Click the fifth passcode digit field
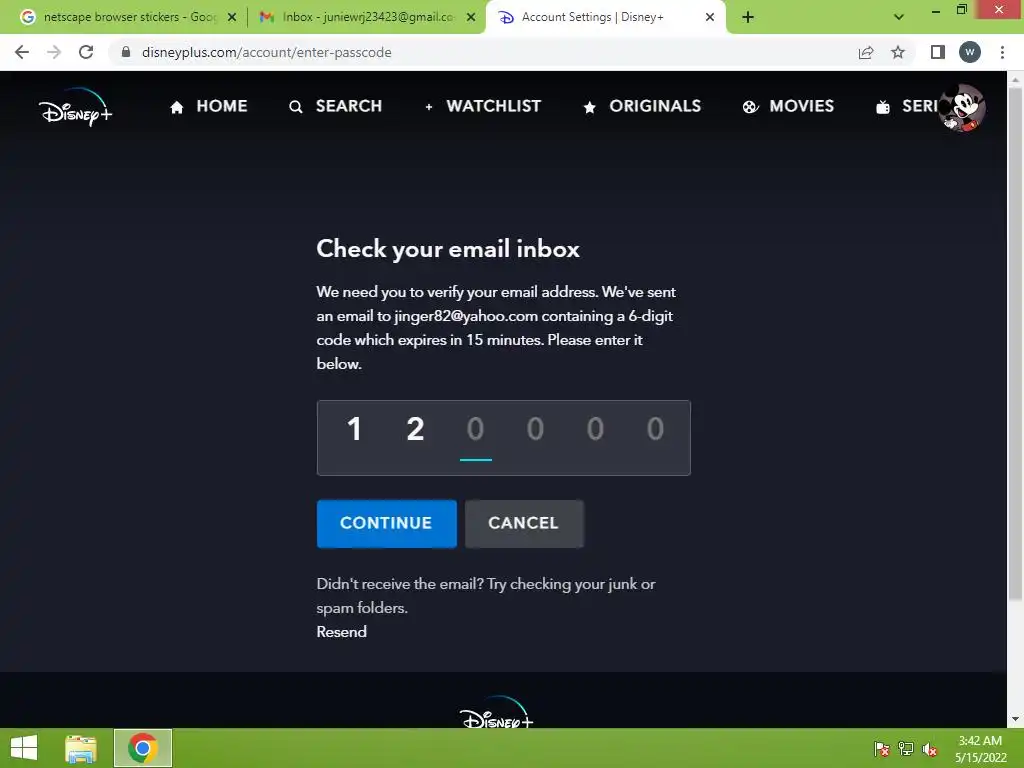Screen dimensions: 1024x768 [x=595, y=429]
